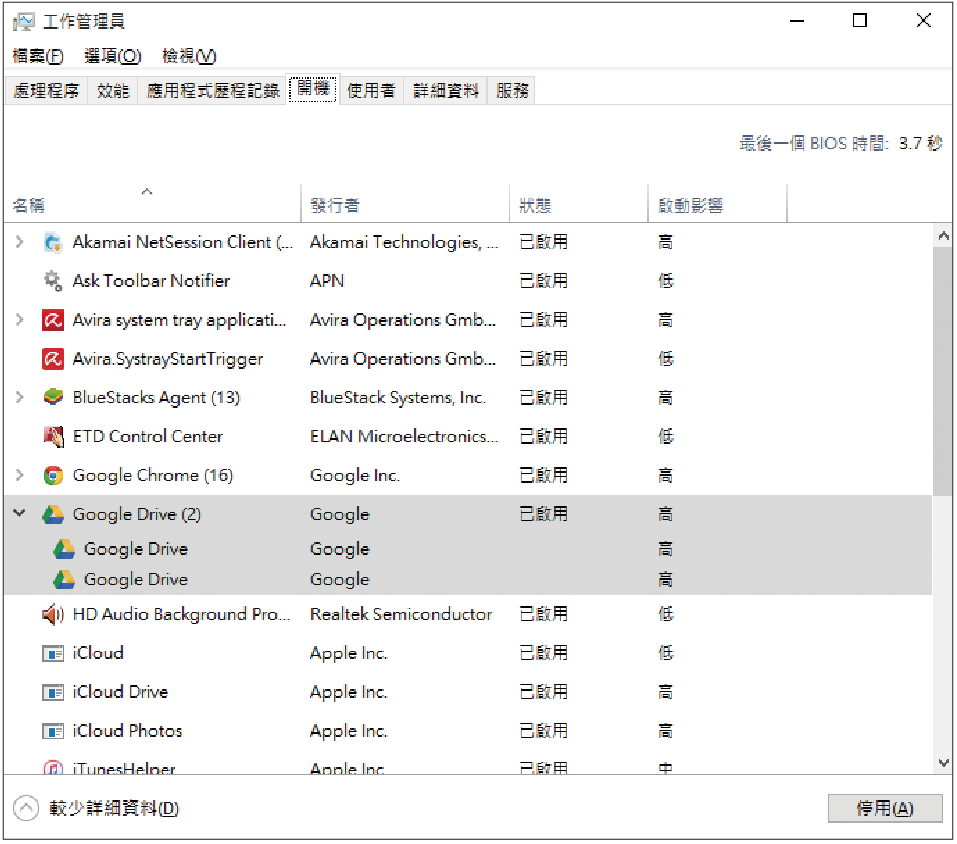Image resolution: width=957 pixels, height=844 pixels.
Task: Open the 檢視(V) menu
Action: [x=189, y=56]
